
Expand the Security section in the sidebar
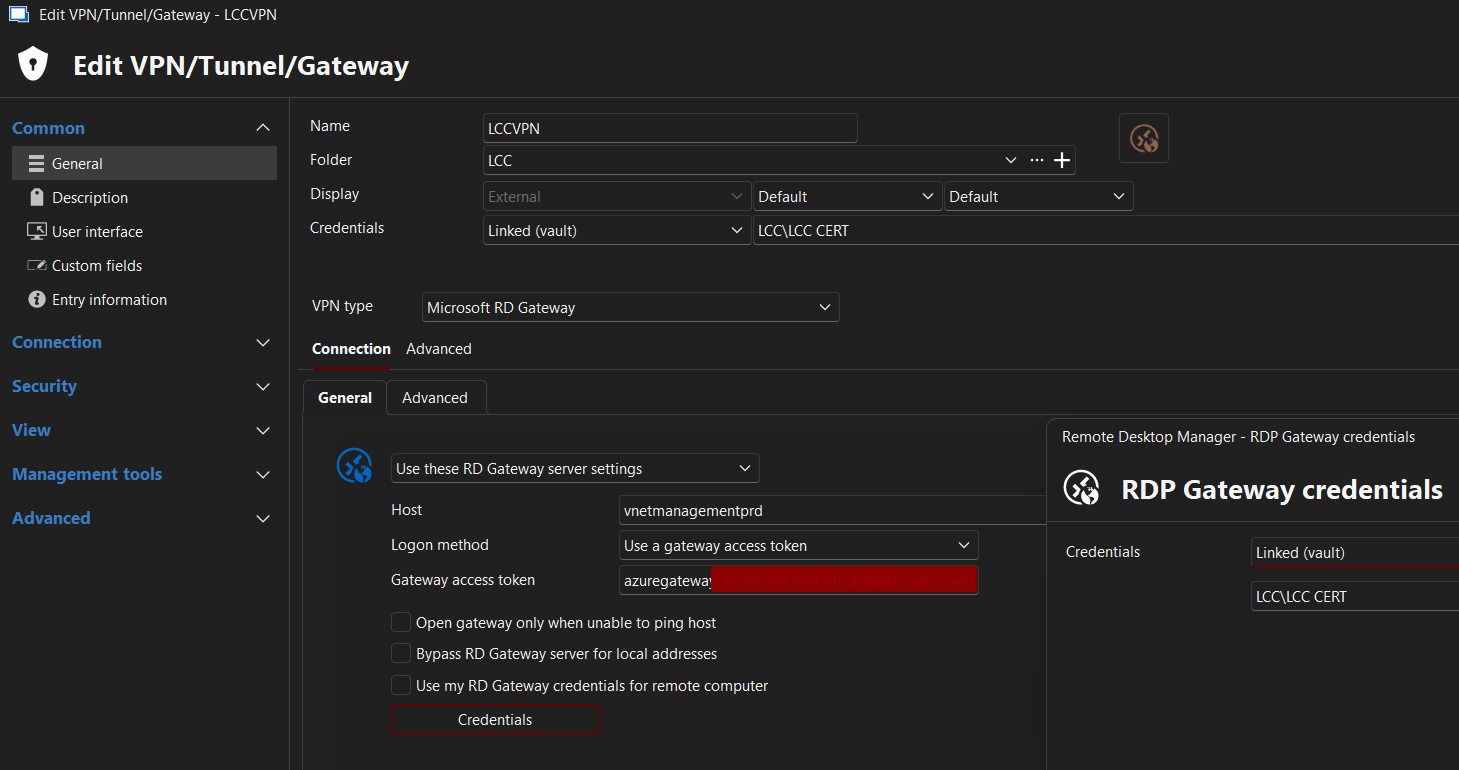[263, 386]
